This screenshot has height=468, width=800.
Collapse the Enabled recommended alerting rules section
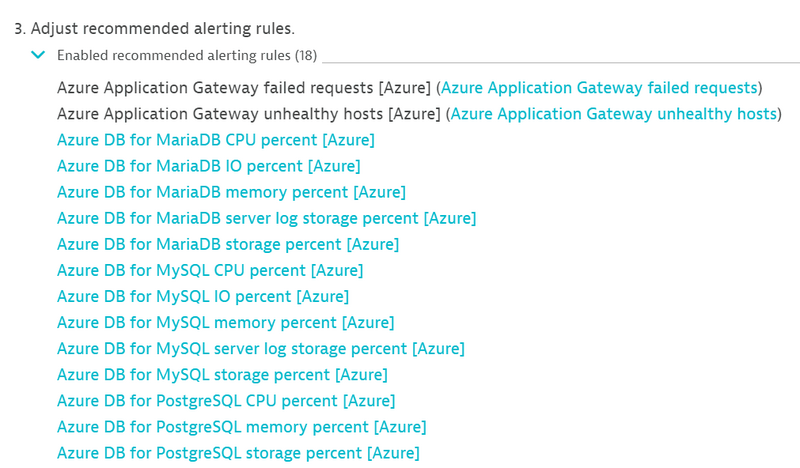(38, 56)
